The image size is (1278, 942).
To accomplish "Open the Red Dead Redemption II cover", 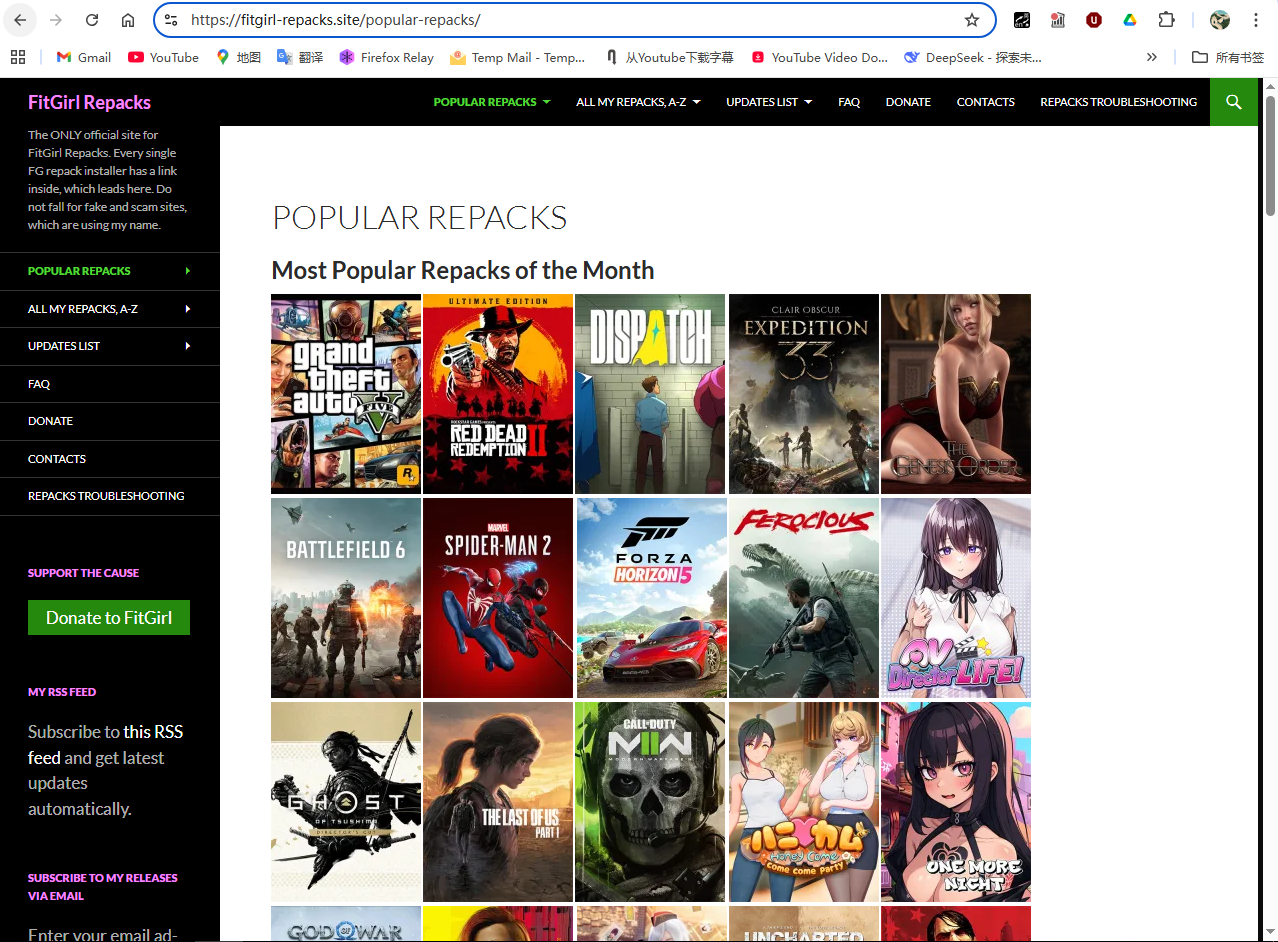I will [x=498, y=394].
